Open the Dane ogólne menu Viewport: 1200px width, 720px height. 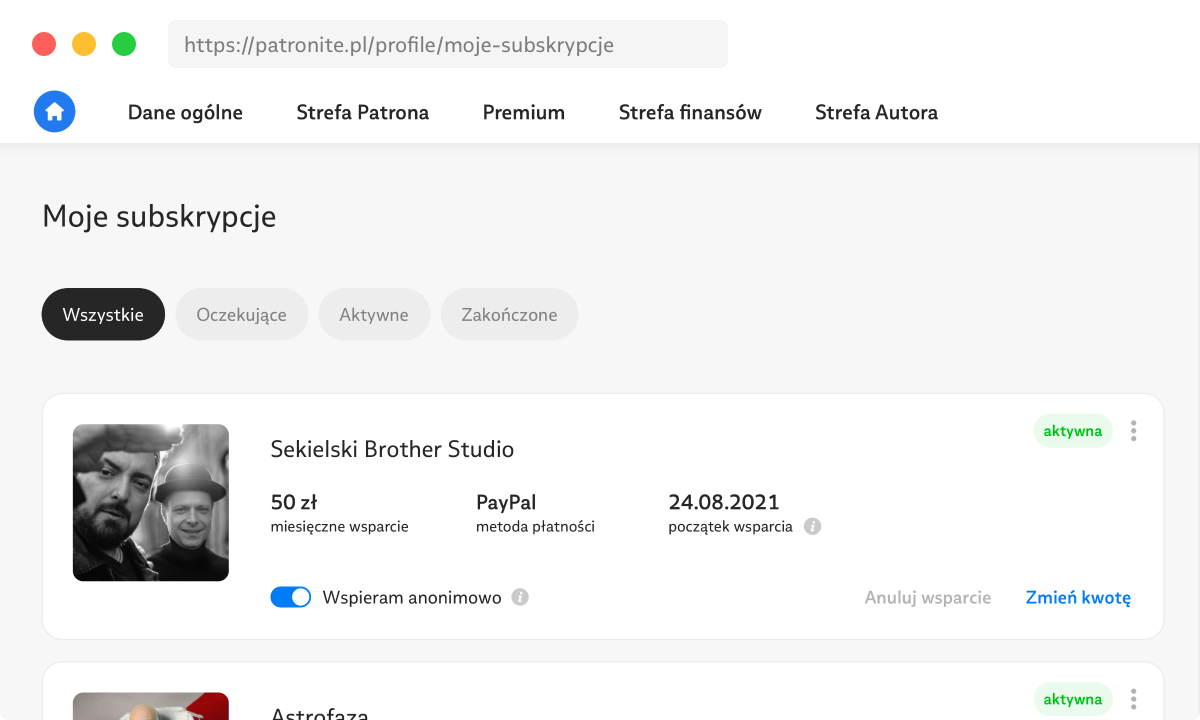pos(185,113)
